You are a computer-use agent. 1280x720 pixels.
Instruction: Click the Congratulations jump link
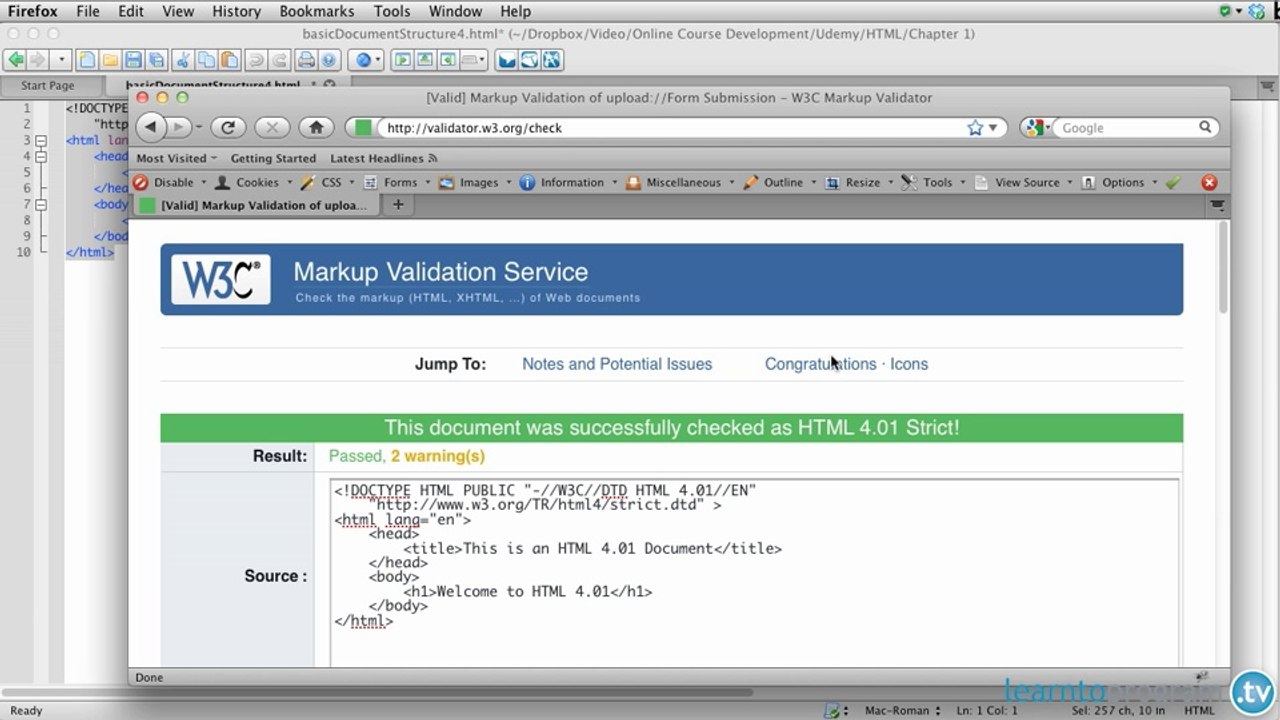(820, 364)
